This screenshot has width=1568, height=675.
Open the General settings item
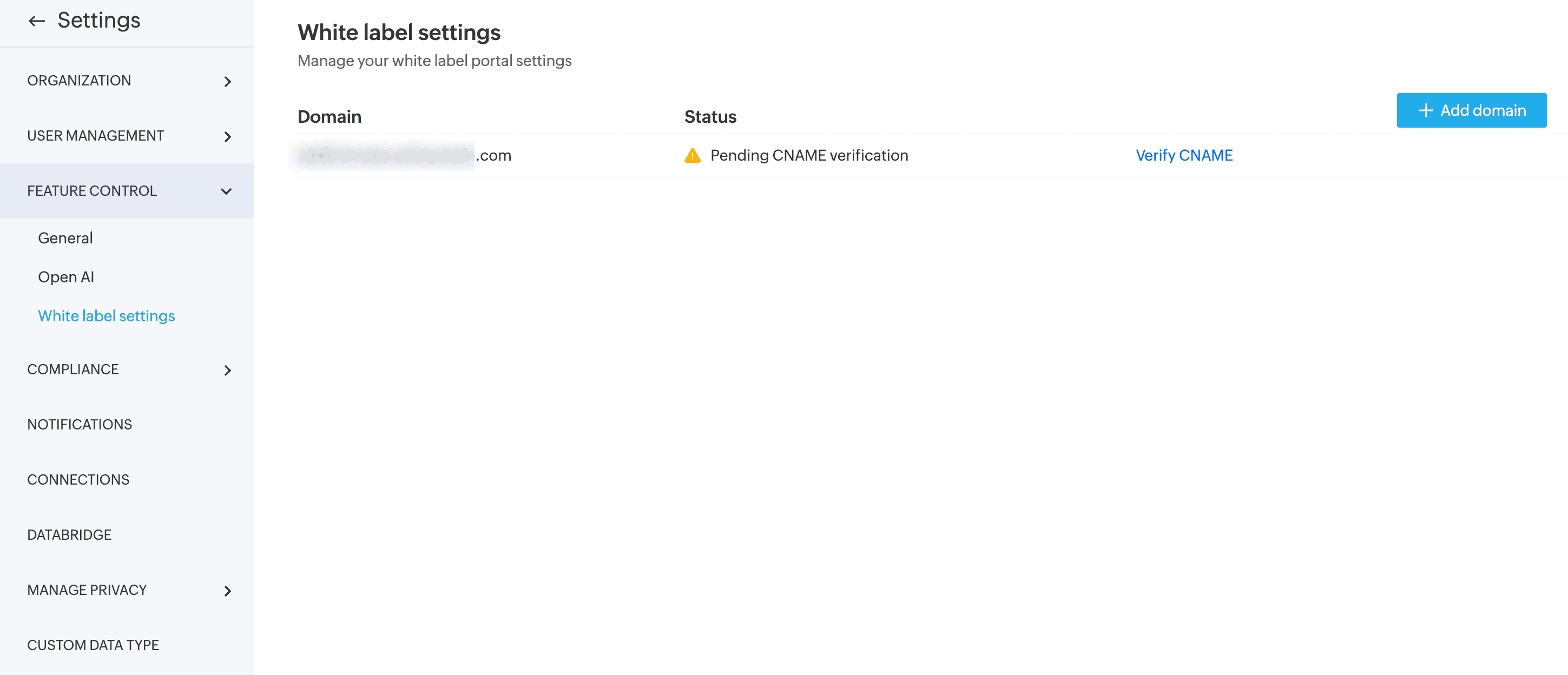65,238
